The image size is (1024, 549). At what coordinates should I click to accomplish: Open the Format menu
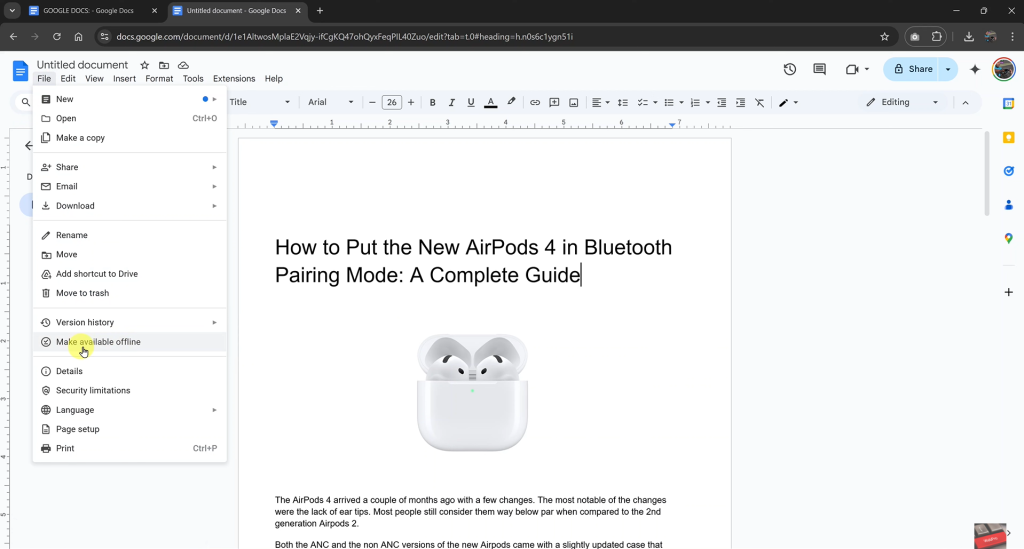pyautogui.click(x=159, y=78)
